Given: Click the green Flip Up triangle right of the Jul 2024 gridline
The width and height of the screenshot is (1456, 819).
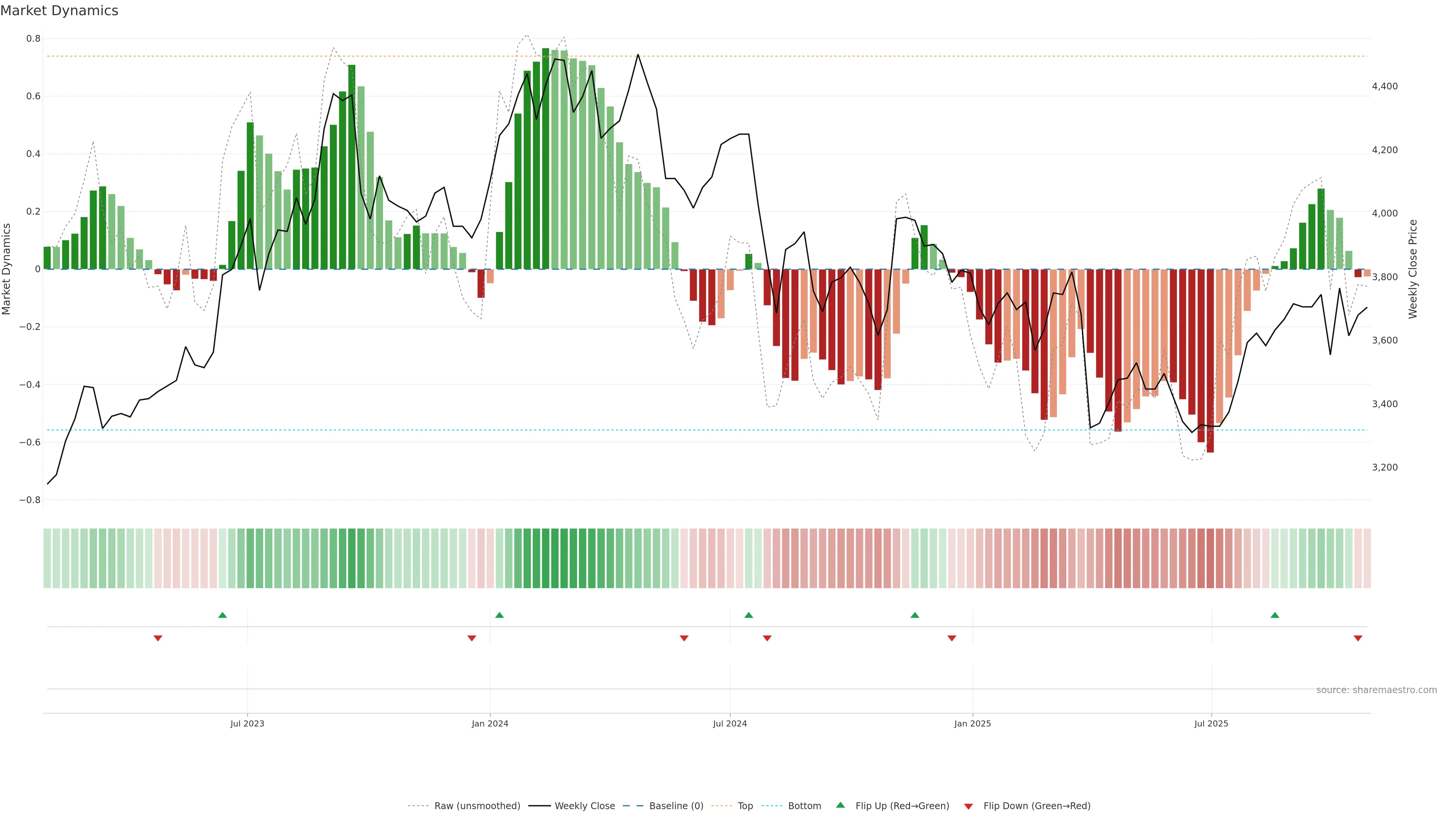Looking at the screenshot, I should pyautogui.click(x=748, y=615).
